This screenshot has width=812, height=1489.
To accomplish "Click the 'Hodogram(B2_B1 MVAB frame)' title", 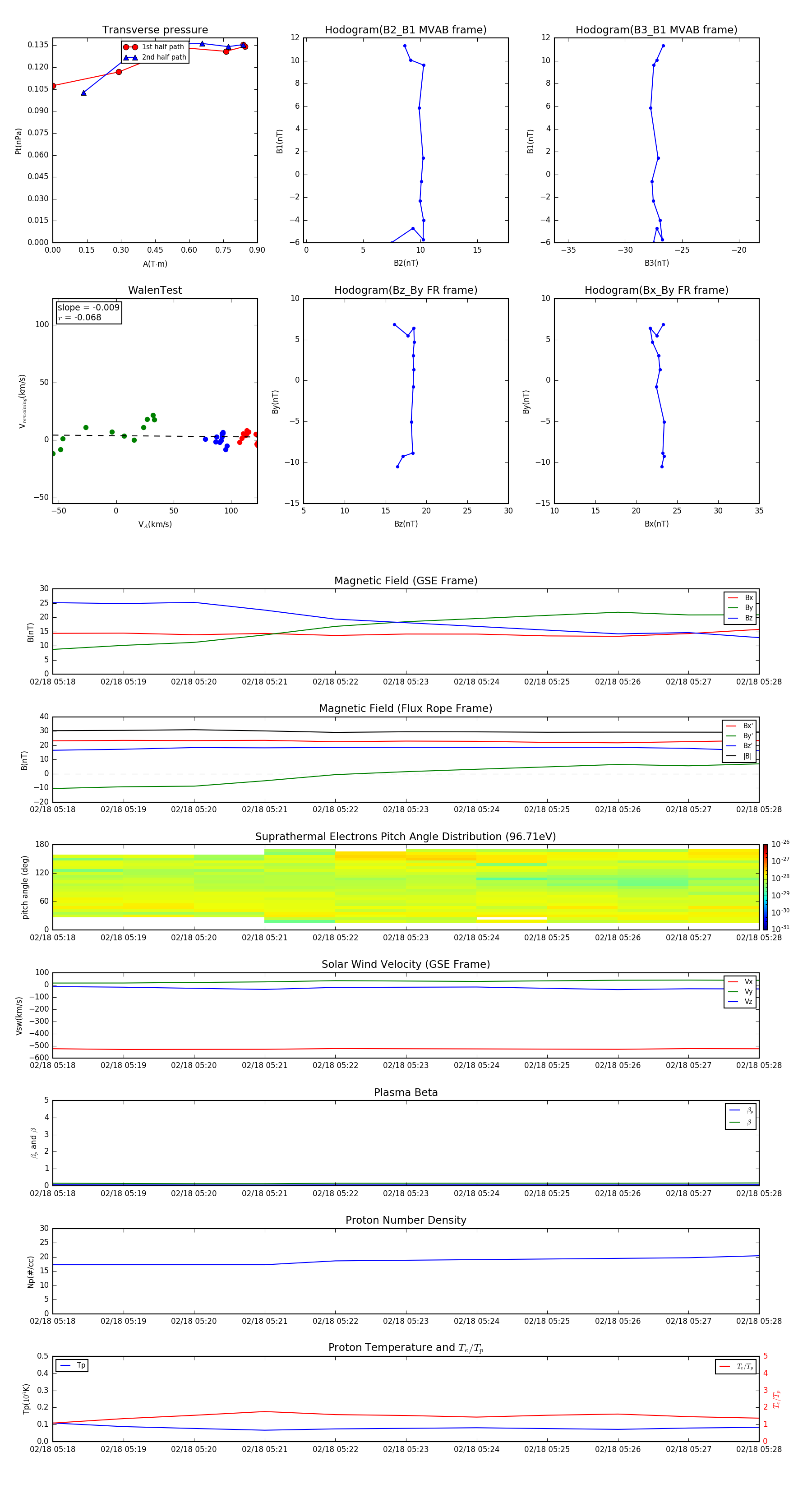I will (406, 29).
